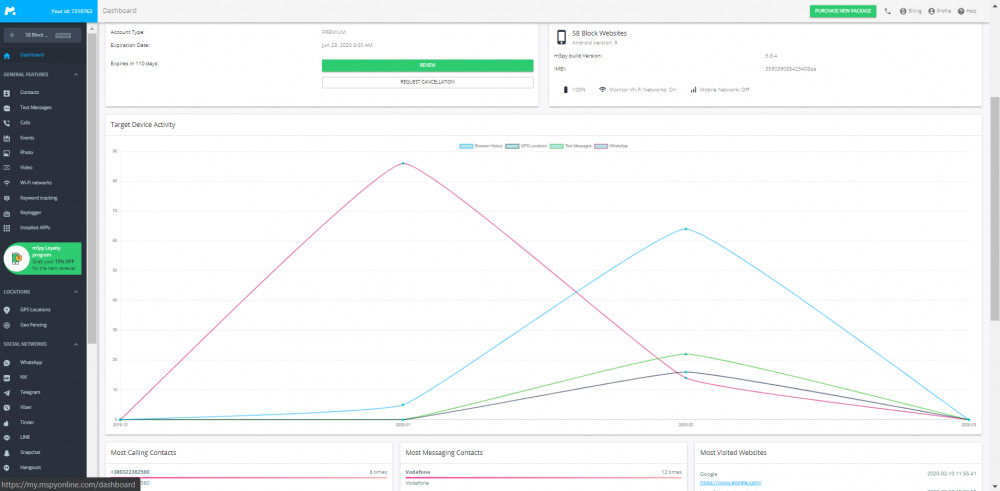Open Events calendar icon in sidebar
Viewport: 1000px width, 491px height.
tap(7, 138)
